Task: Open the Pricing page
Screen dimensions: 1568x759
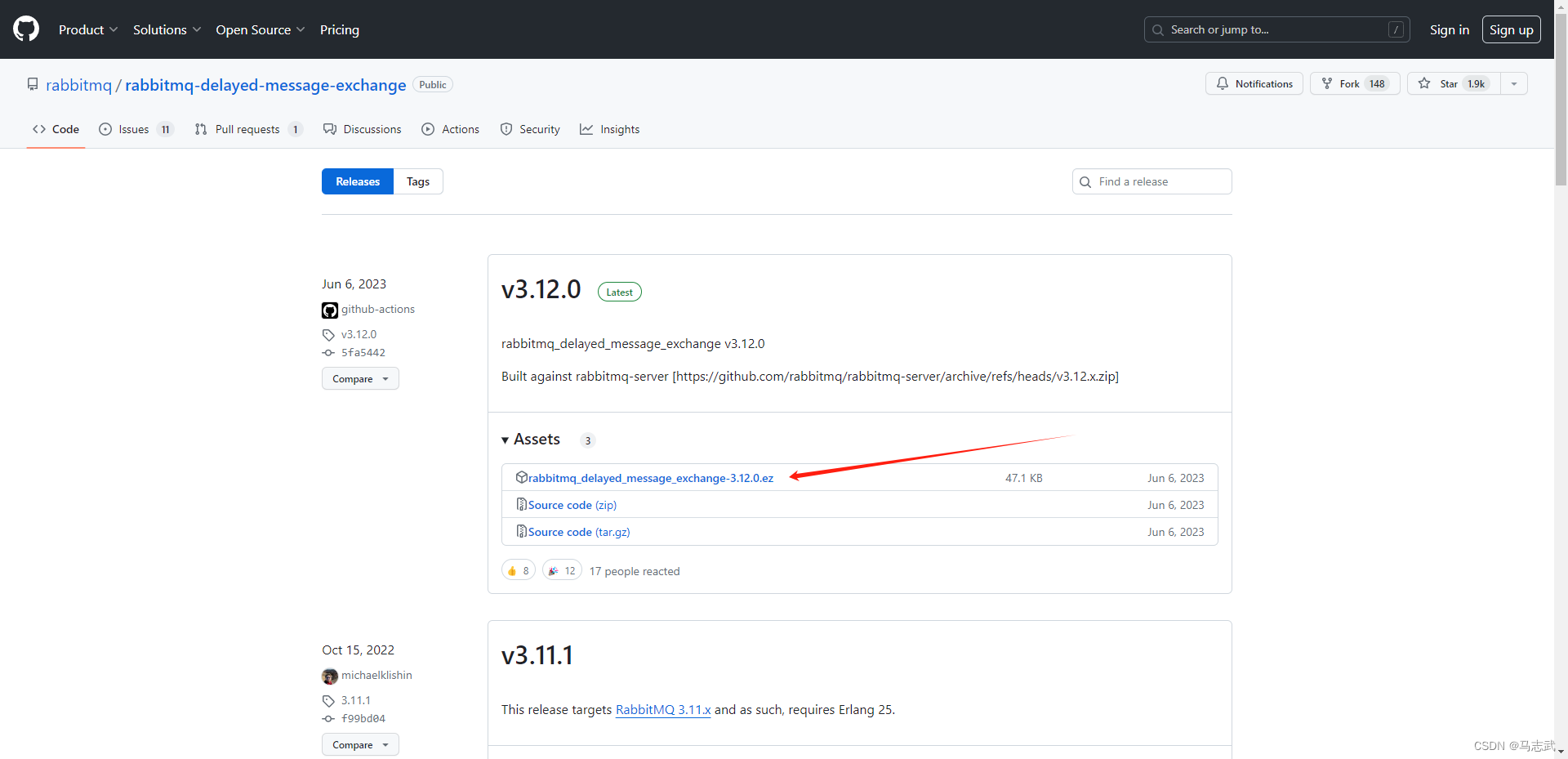Action: [340, 29]
